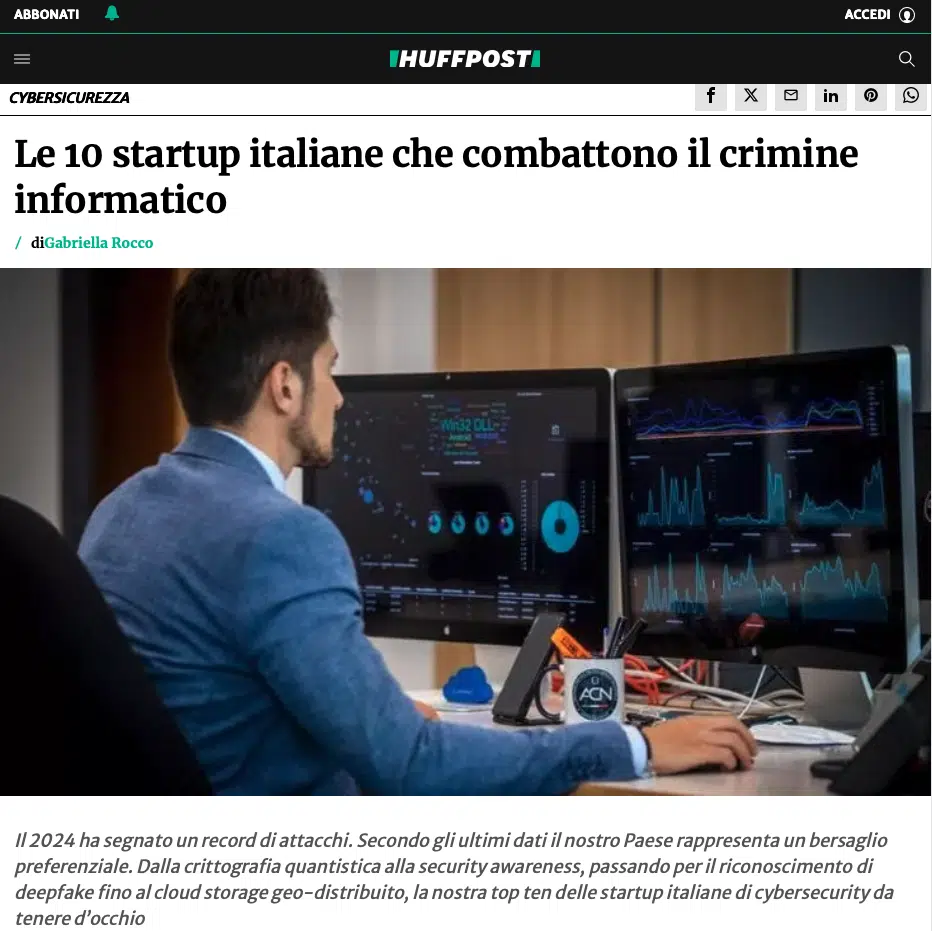Share the article on X
932x931 pixels.
click(751, 96)
